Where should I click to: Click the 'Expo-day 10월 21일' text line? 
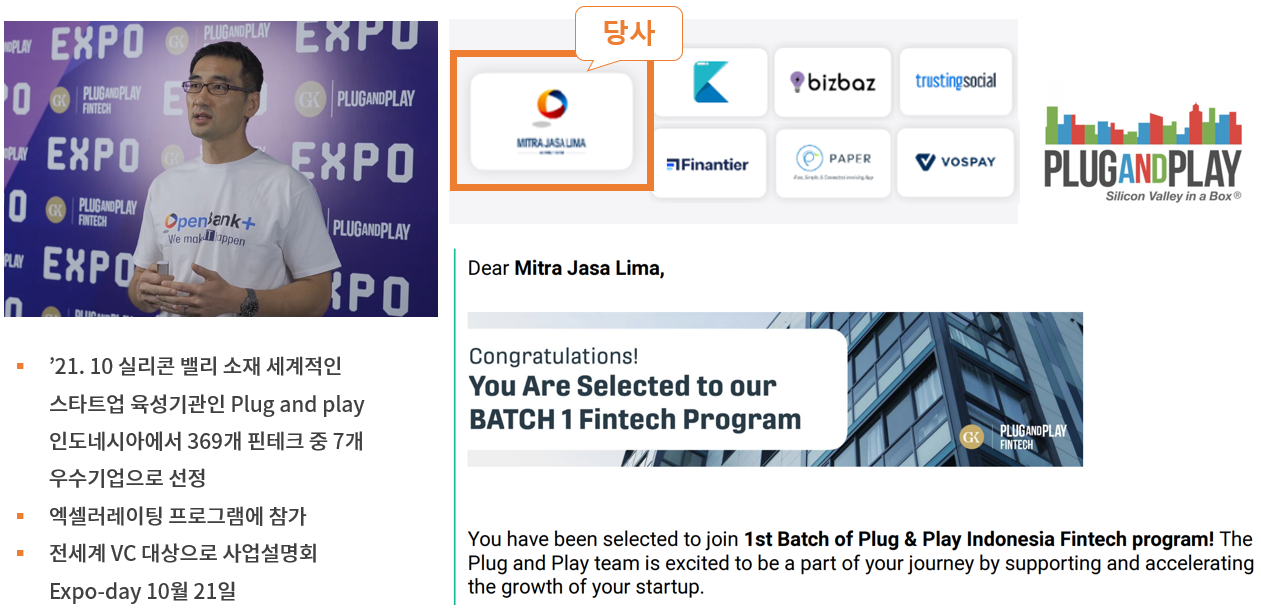pos(142,591)
